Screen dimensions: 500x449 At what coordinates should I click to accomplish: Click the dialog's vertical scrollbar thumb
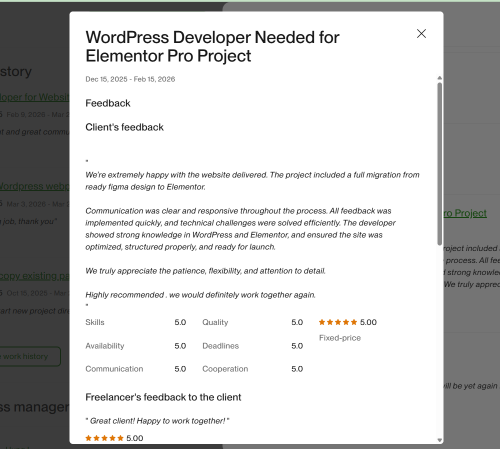[440, 164]
